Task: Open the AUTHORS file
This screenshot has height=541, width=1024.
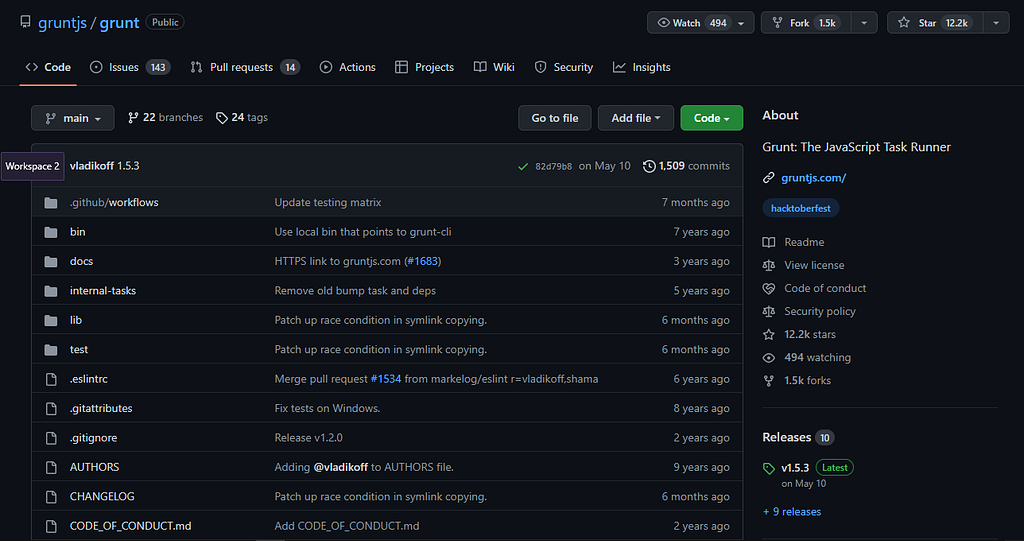Action: (x=95, y=467)
